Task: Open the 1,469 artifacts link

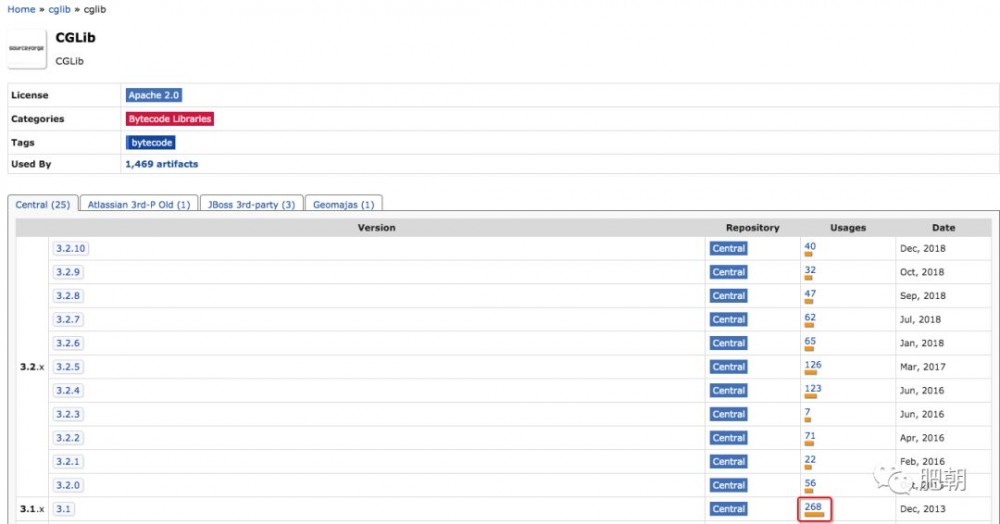Action: point(161,164)
